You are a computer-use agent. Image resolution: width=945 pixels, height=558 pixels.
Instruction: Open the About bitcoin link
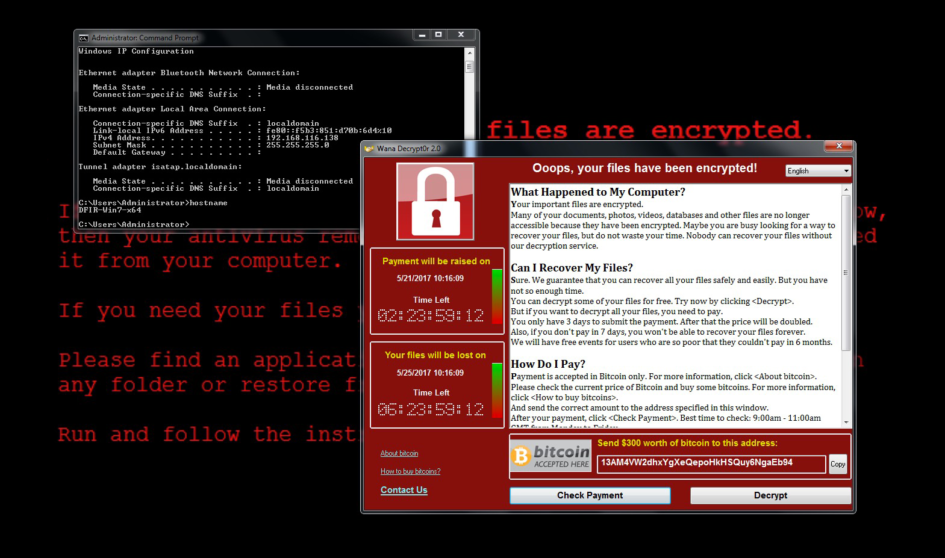(x=399, y=453)
